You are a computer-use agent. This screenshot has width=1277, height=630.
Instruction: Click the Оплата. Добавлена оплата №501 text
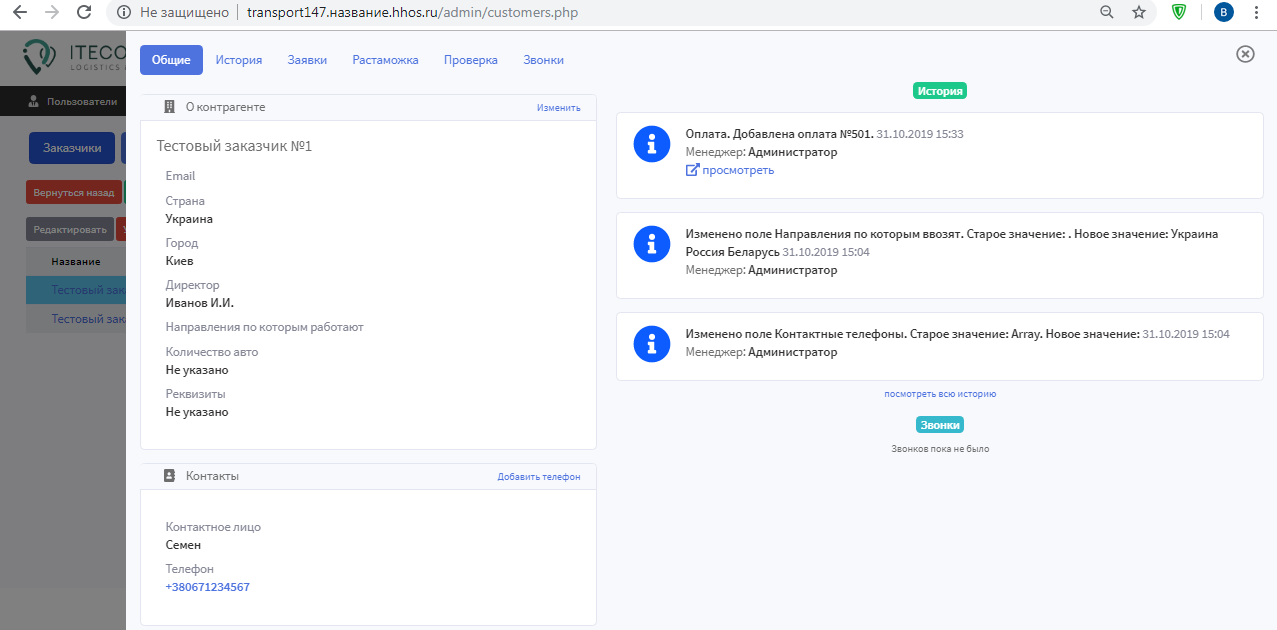(x=780, y=134)
